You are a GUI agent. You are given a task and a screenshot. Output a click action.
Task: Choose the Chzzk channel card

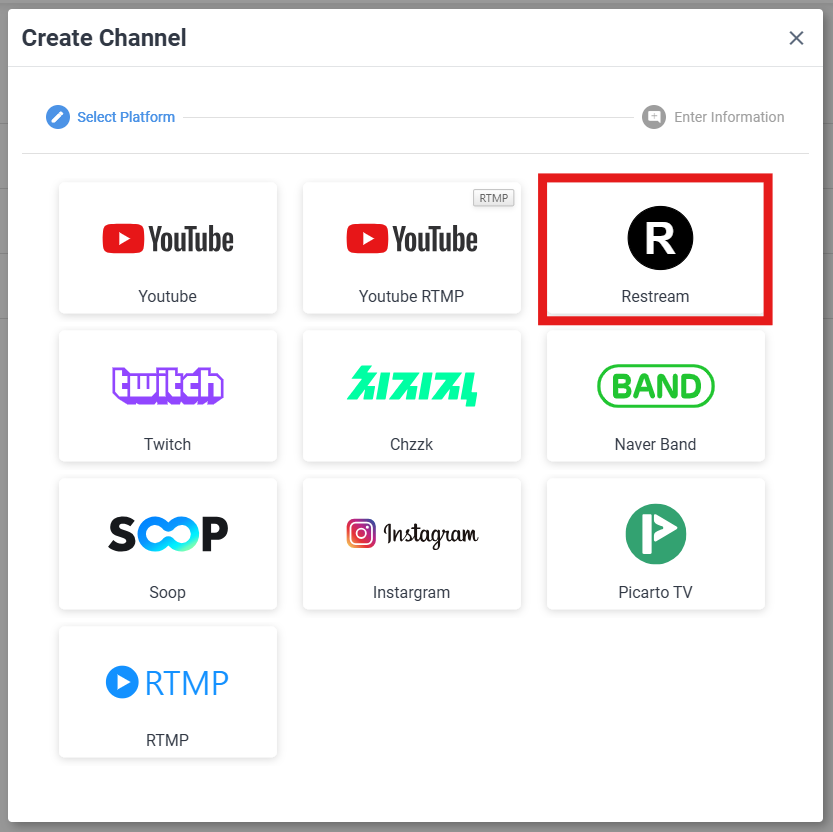coord(411,396)
